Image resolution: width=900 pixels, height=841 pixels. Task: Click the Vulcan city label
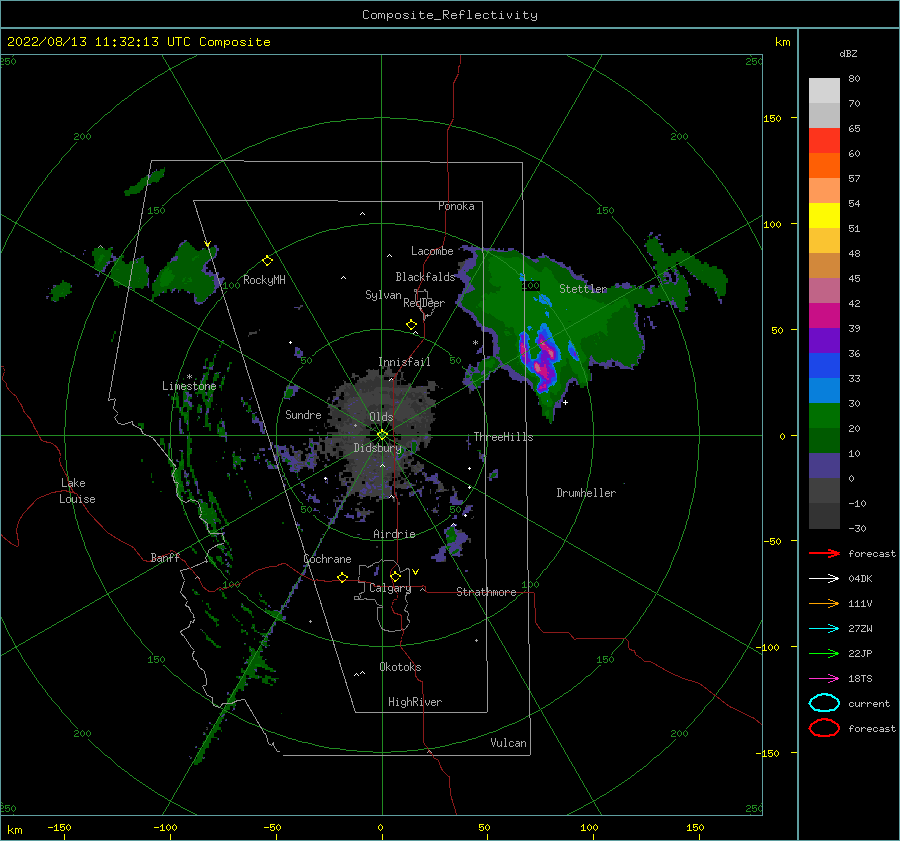[x=508, y=743]
